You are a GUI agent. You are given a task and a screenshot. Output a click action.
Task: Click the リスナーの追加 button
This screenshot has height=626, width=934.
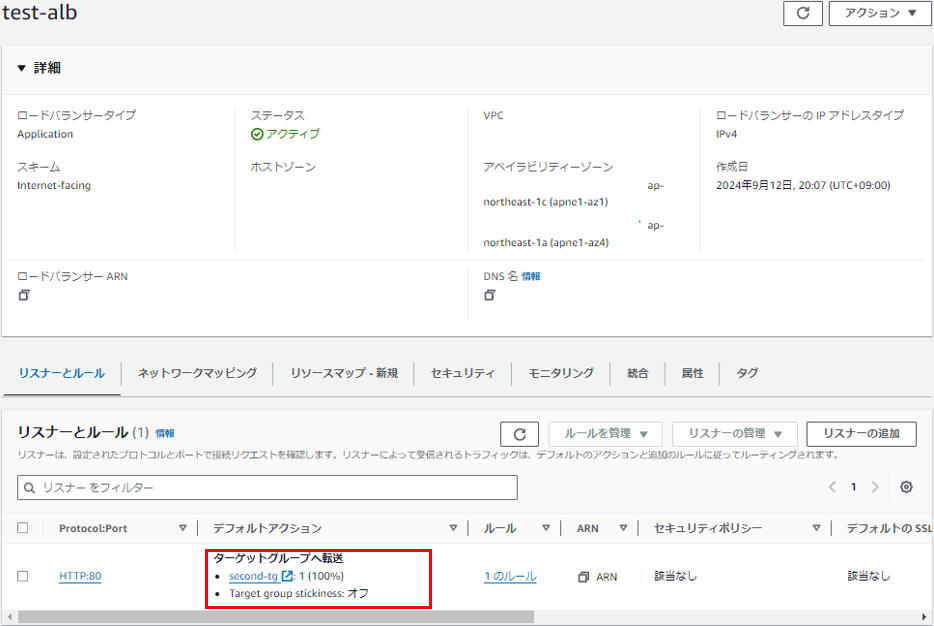pos(861,434)
